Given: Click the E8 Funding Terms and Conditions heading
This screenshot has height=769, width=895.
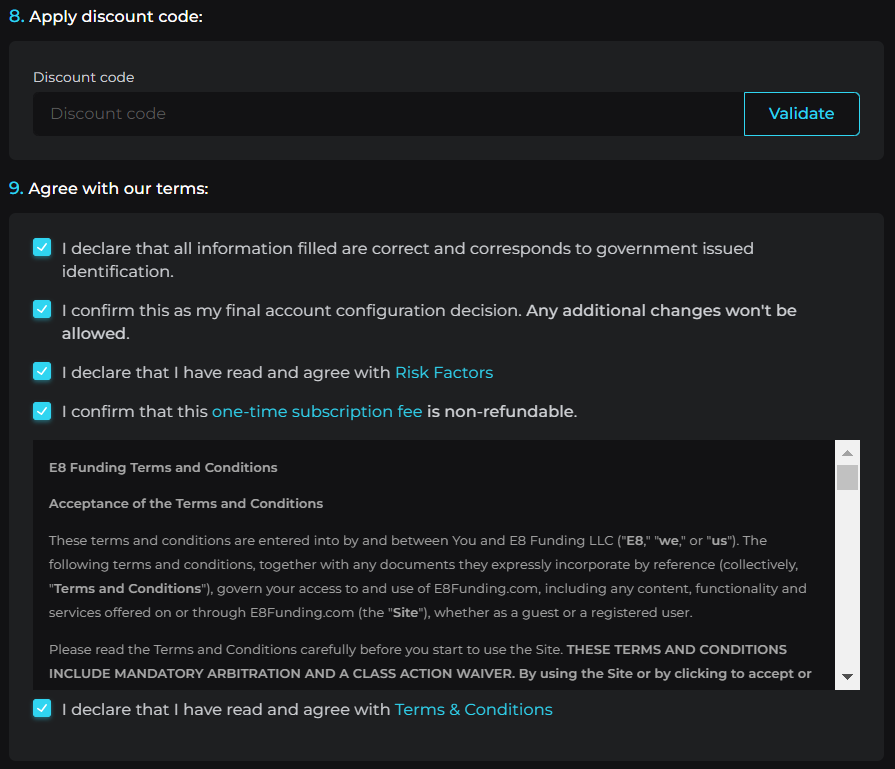Looking at the screenshot, I should (x=163, y=467).
